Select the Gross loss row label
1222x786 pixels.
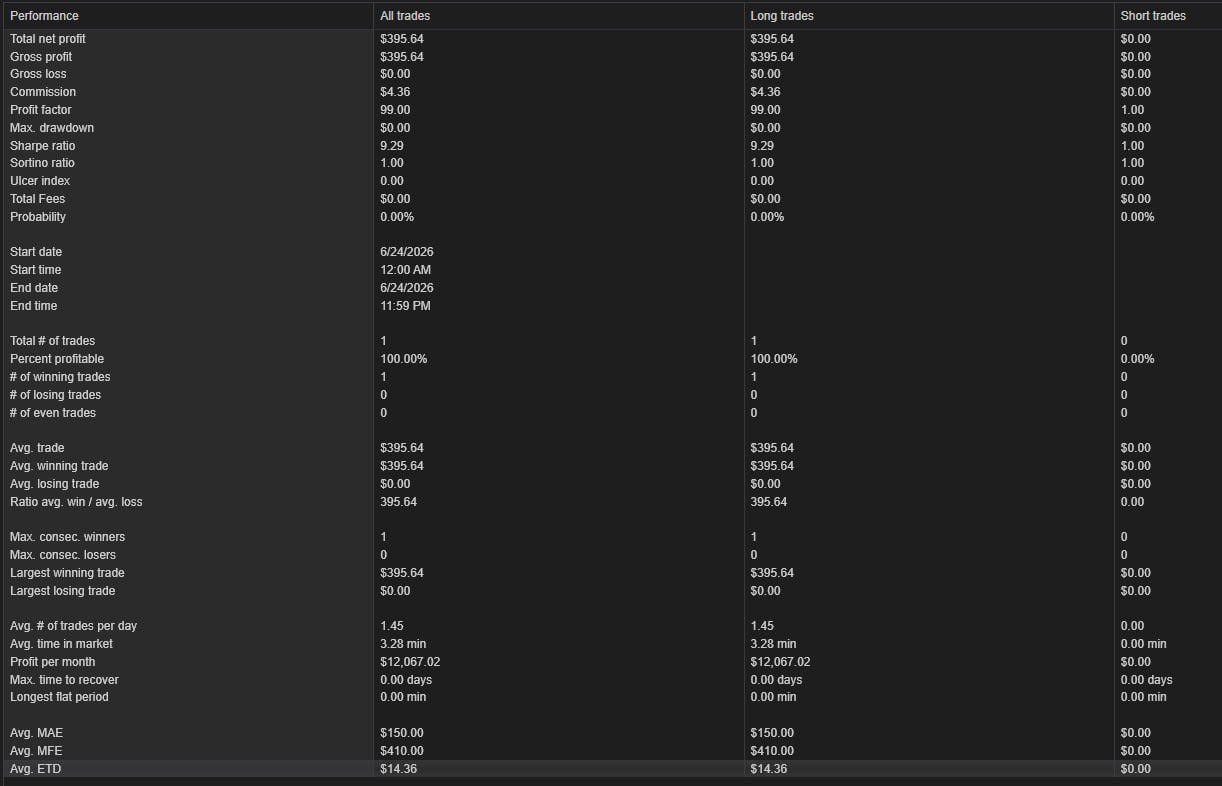[38, 74]
